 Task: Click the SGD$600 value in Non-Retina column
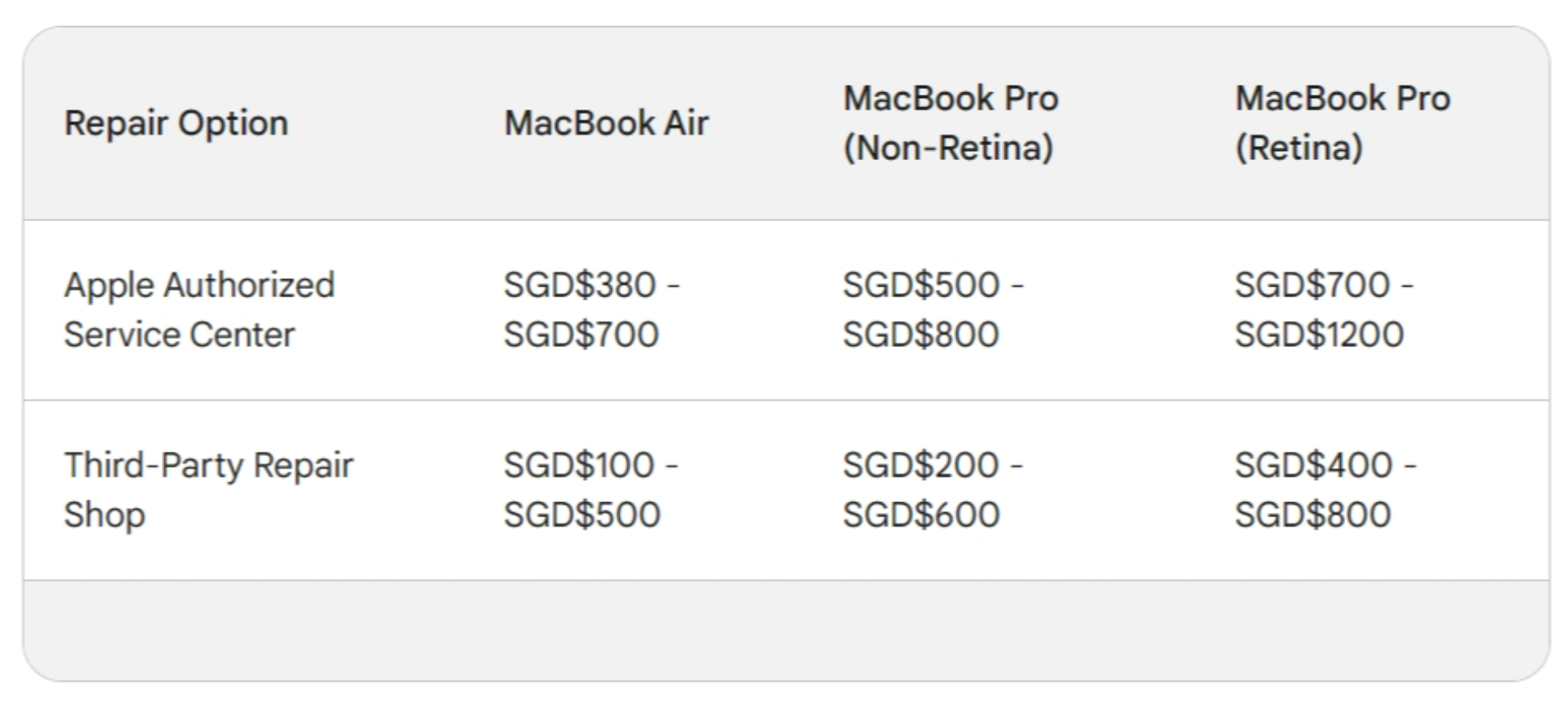921,515
